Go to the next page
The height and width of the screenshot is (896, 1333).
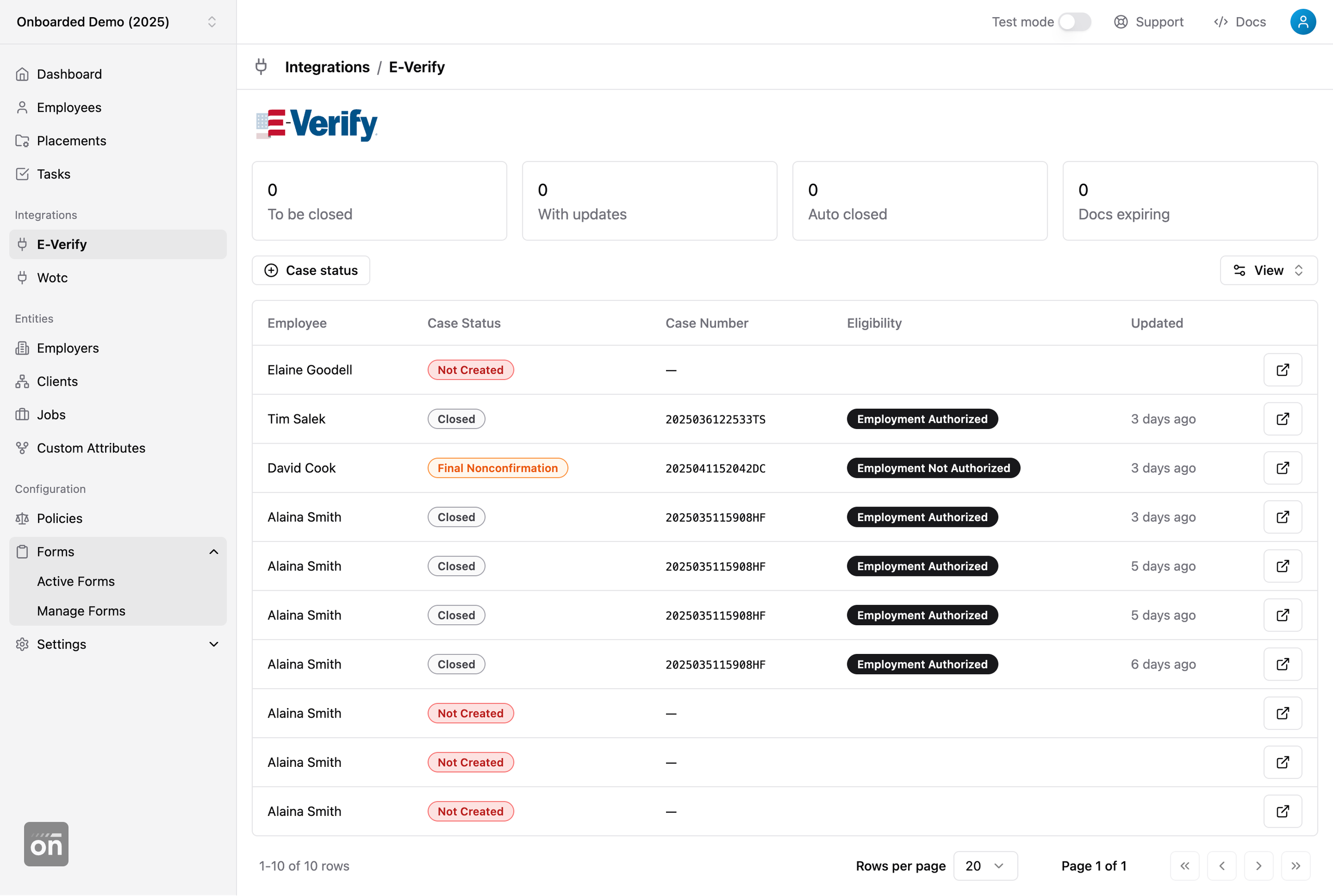[x=1259, y=866]
